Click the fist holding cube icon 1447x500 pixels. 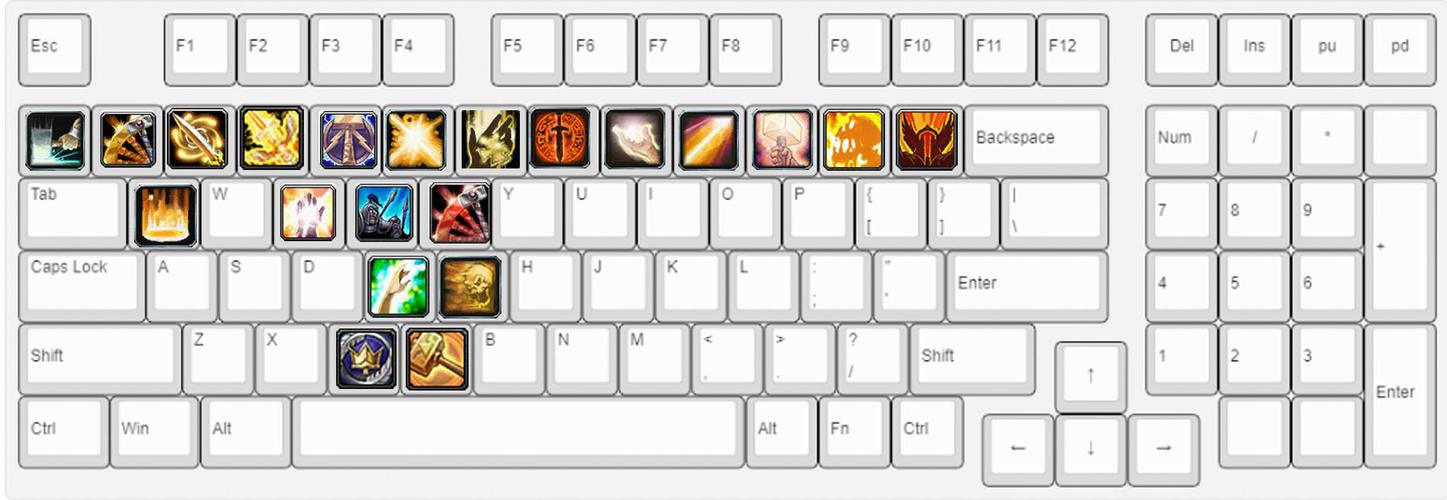pyautogui.click(x=782, y=138)
